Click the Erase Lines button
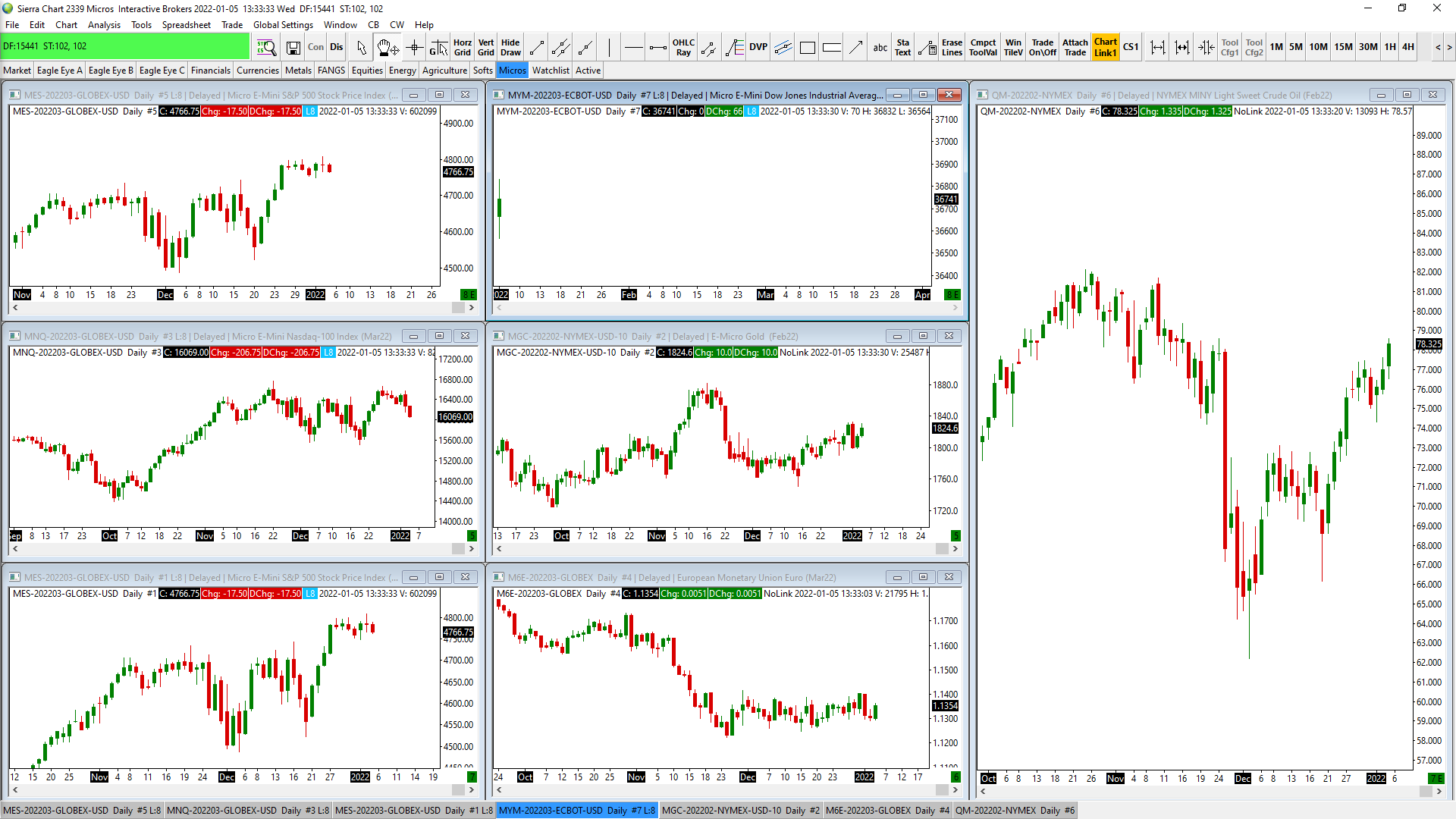The height and width of the screenshot is (819, 1456). point(952,47)
